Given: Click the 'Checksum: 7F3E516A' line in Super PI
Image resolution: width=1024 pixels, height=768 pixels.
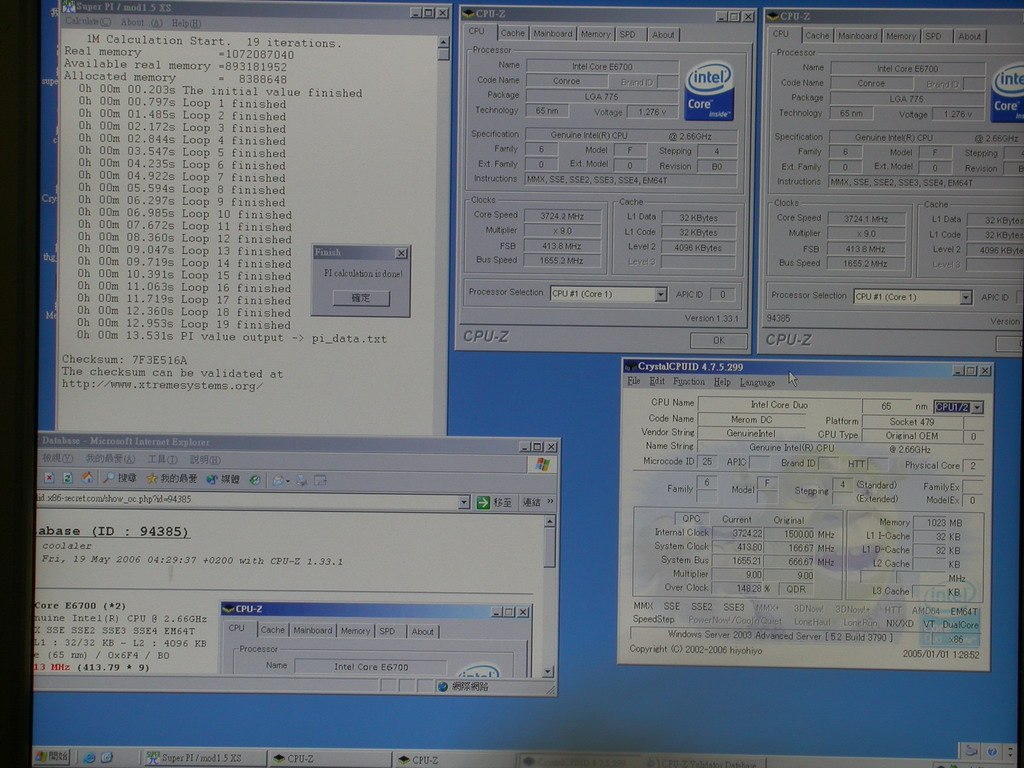Looking at the screenshot, I should pos(125,360).
